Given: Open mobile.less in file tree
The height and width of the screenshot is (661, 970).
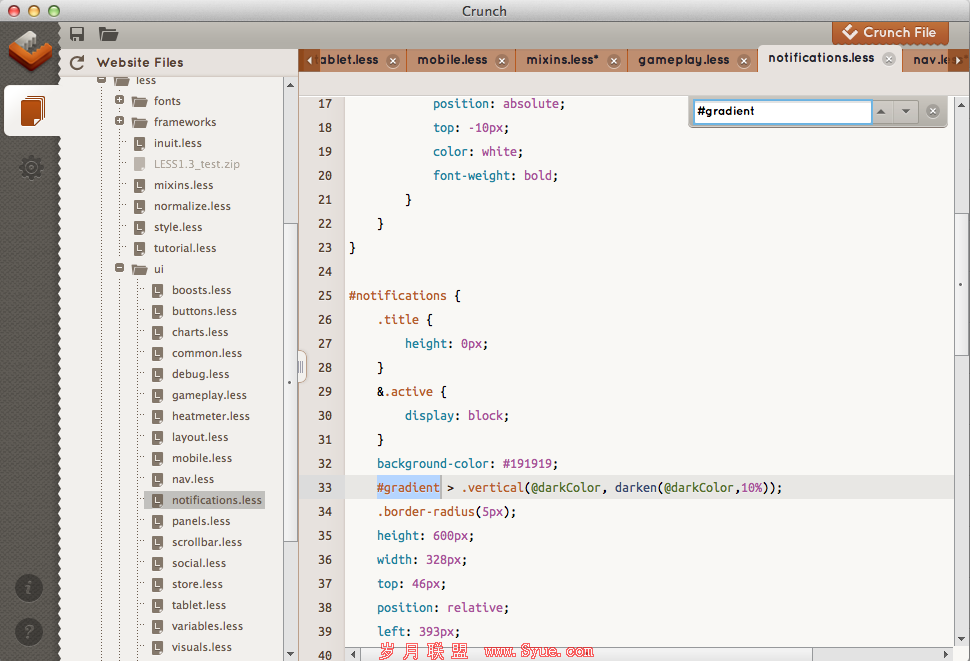Looking at the screenshot, I should [x=202, y=459].
